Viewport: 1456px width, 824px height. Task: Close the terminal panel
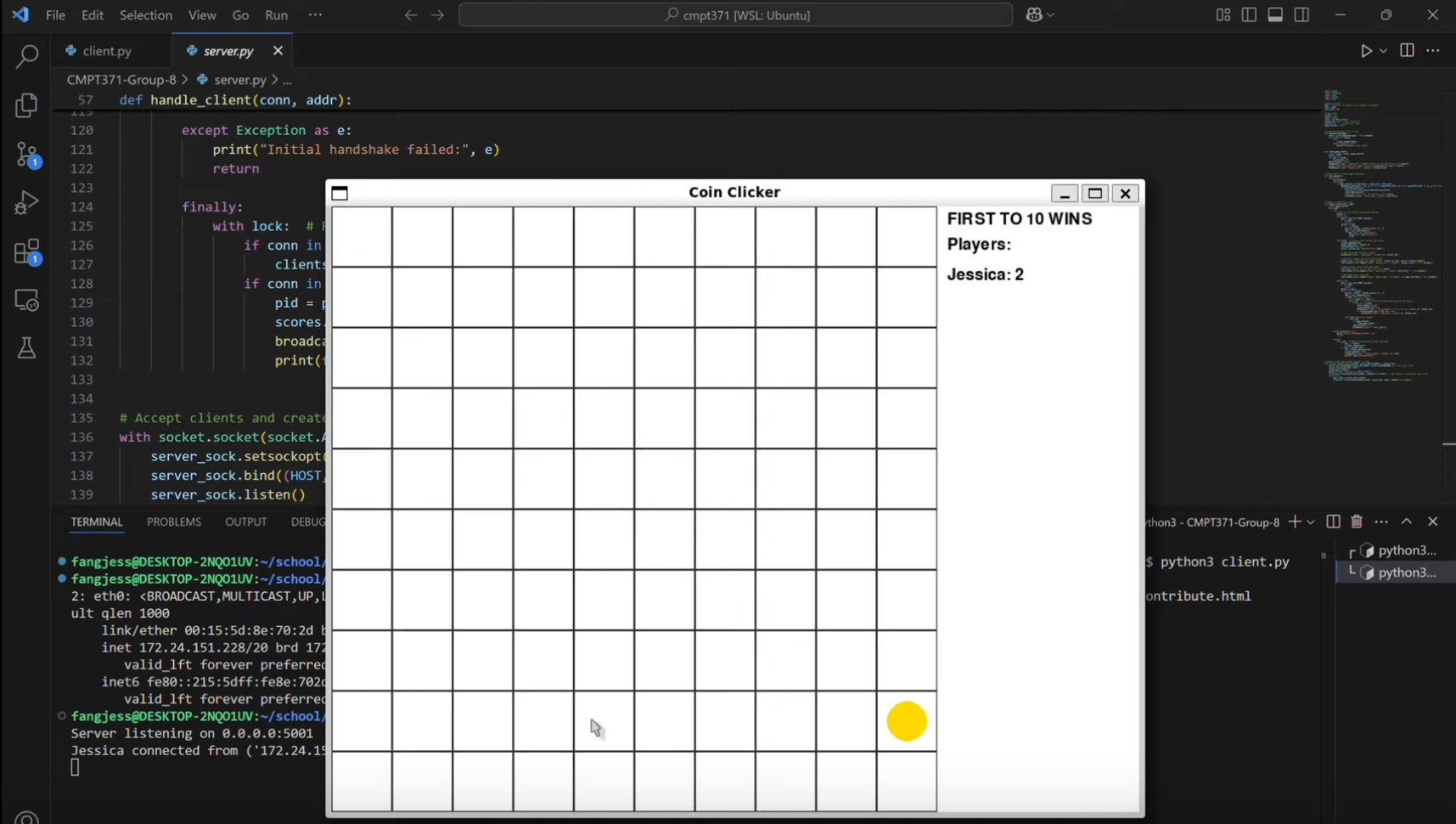(x=1433, y=522)
